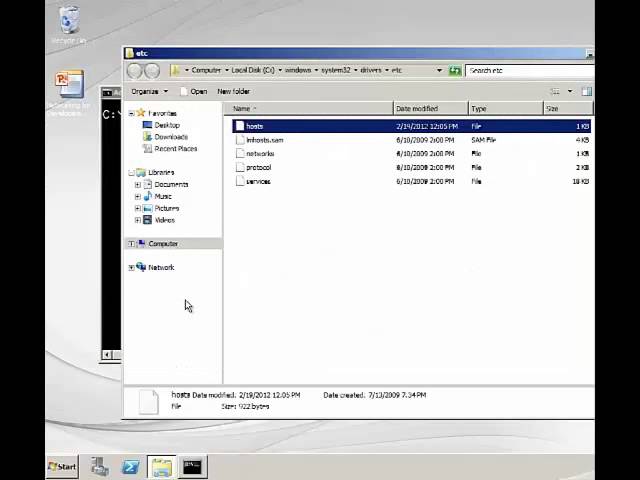The height and width of the screenshot is (480, 640).
Task: Click the networks file icon
Action: coord(240,153)
